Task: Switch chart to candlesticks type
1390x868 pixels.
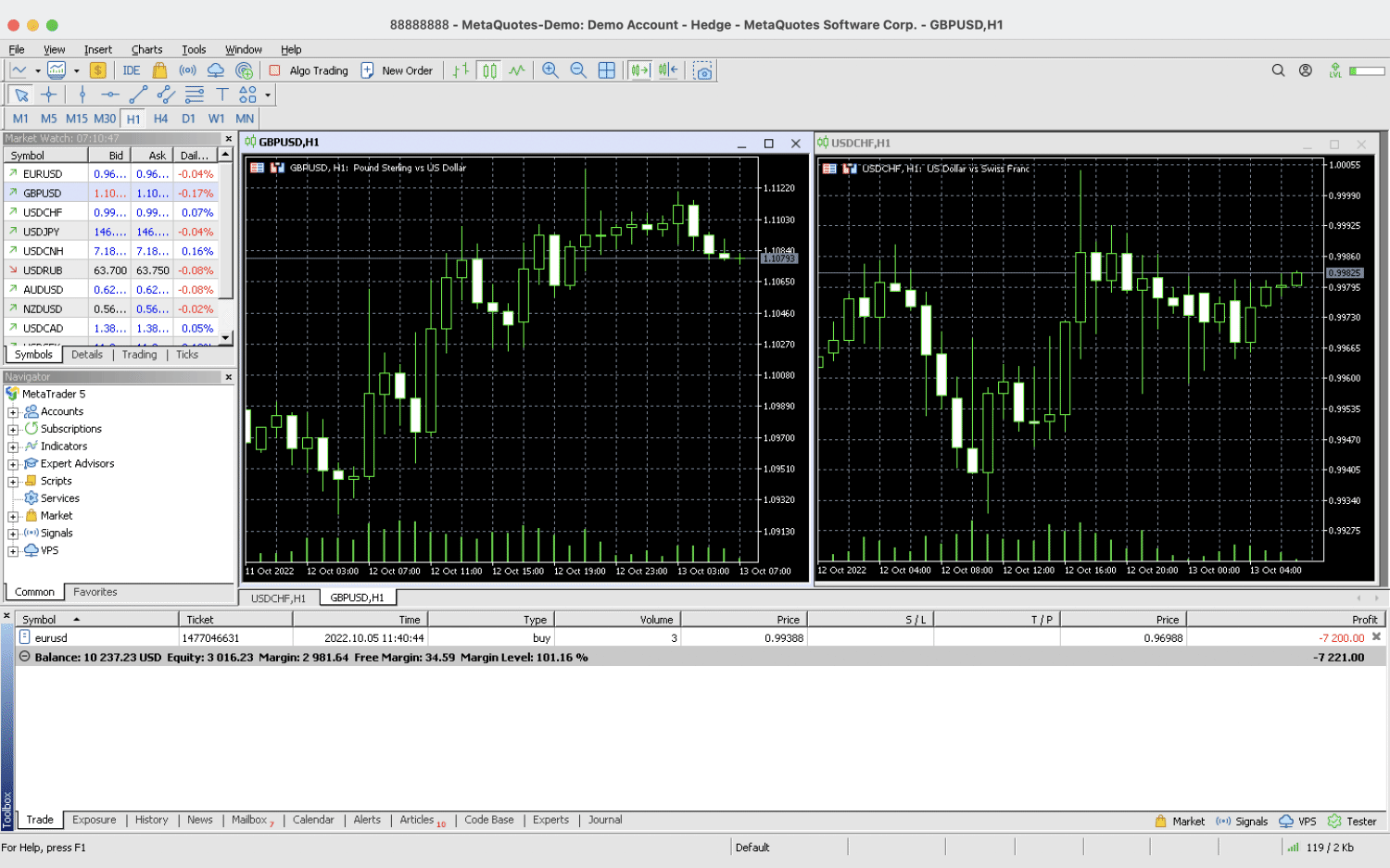Action: [489, 70]
